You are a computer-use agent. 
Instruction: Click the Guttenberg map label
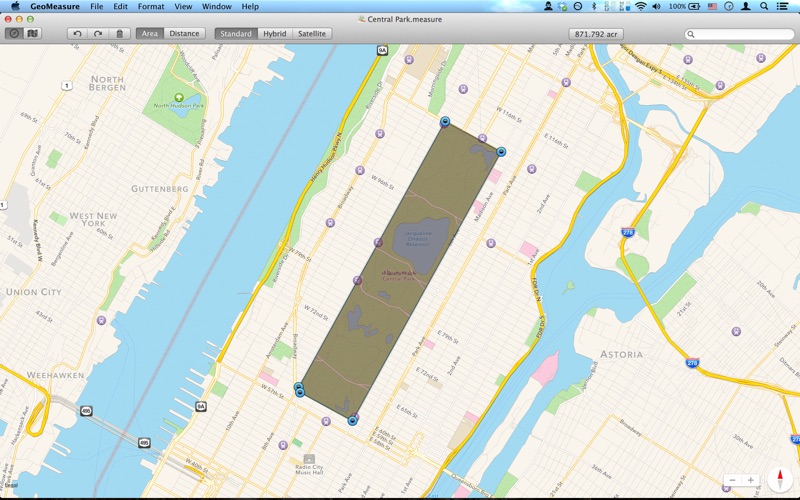point(160,189)
